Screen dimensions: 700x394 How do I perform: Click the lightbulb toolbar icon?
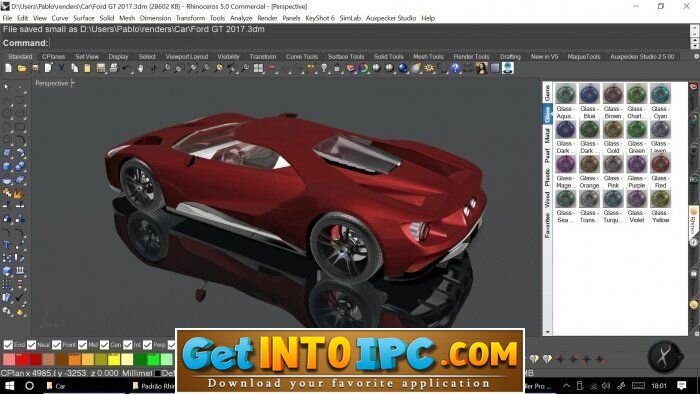[x=324, y=68]
